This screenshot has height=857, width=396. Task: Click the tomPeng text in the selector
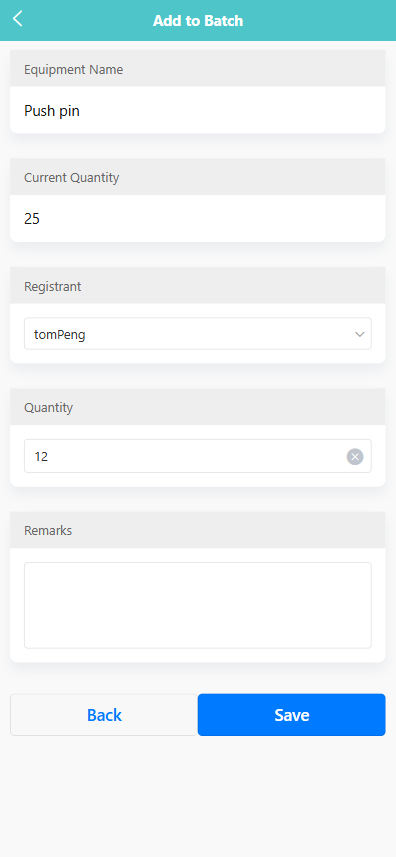tap(60, 334)
